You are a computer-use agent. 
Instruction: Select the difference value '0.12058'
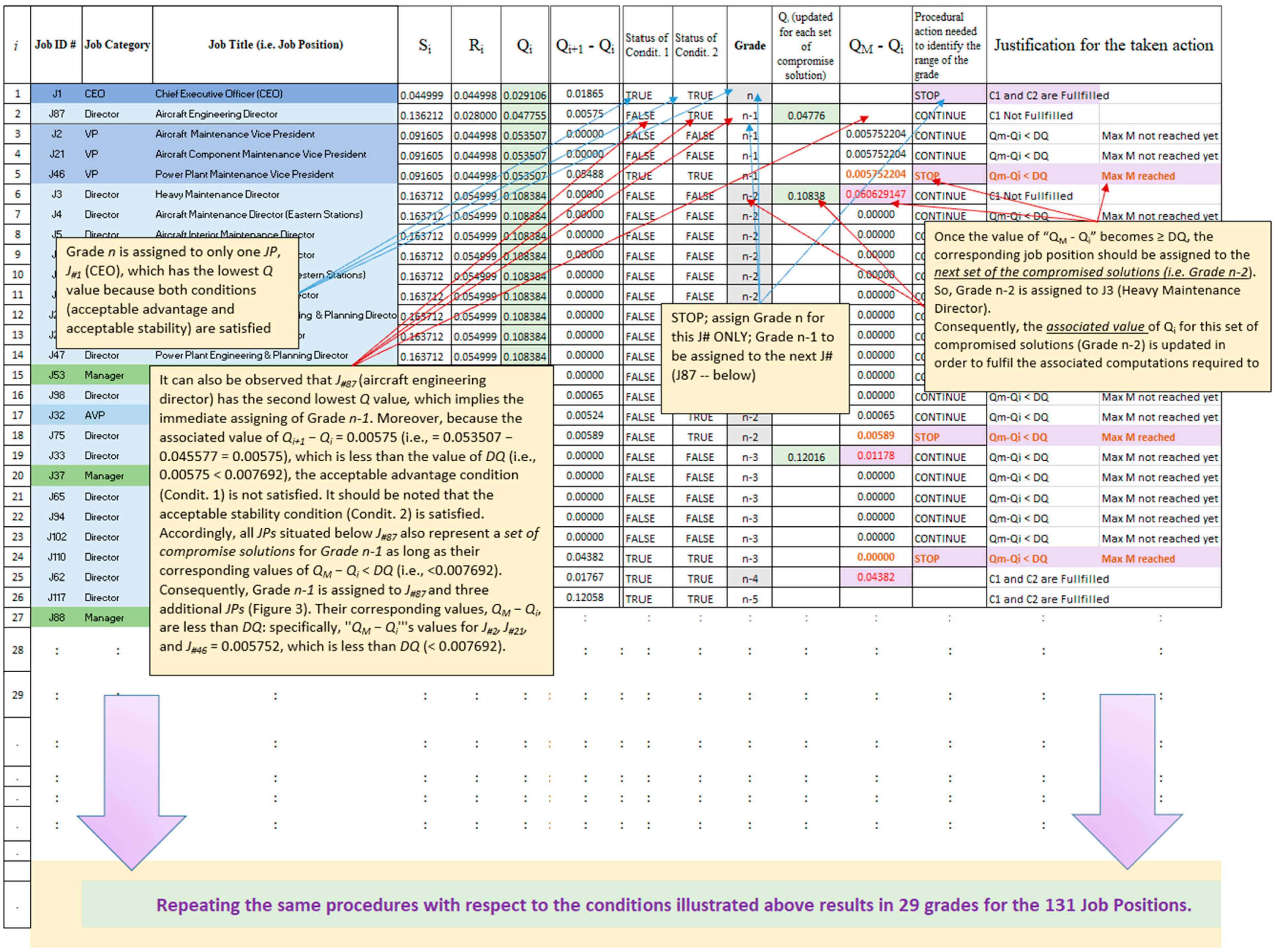click(x=585, y=598)
